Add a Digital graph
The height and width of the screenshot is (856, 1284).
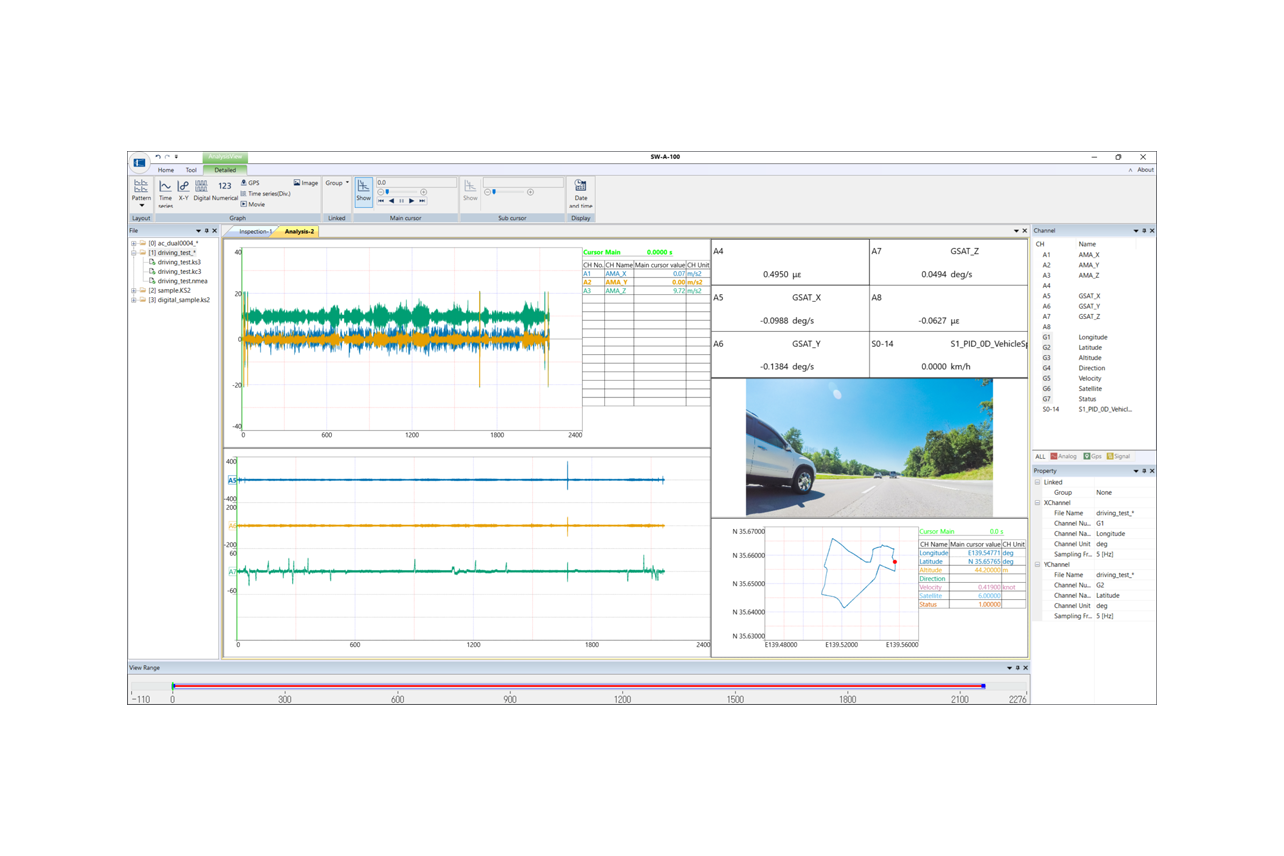pos(202,191)
